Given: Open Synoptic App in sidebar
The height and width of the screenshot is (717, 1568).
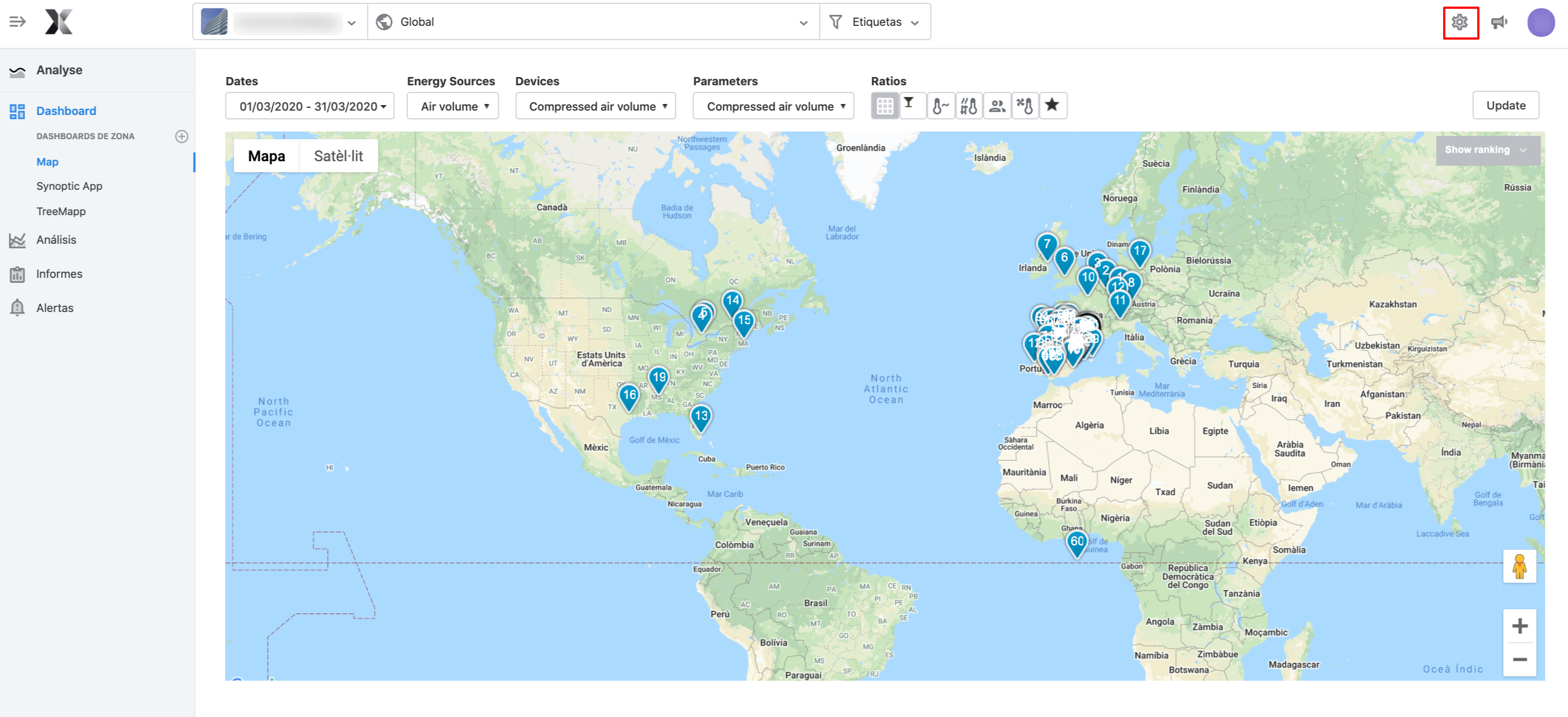Looking at the screenshot, I should [69, 187].
